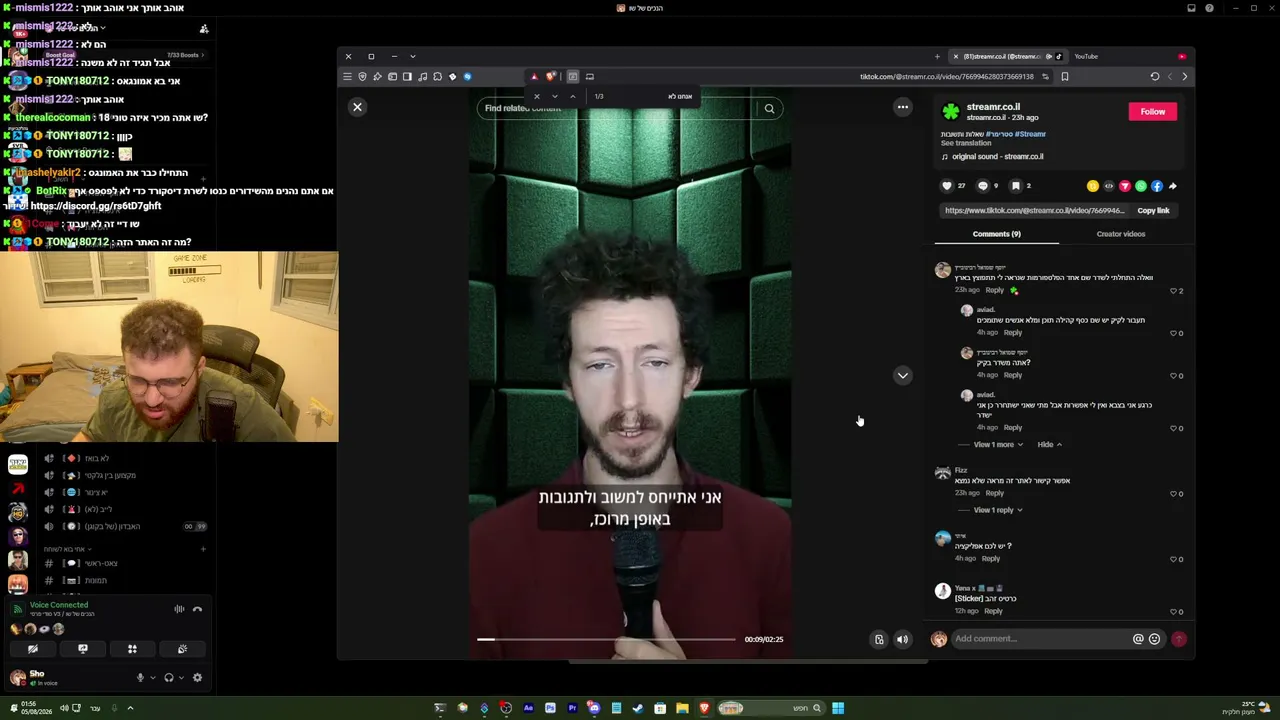Deafen audio with headphones icon
1280x720 pixels.
[168, 678]
